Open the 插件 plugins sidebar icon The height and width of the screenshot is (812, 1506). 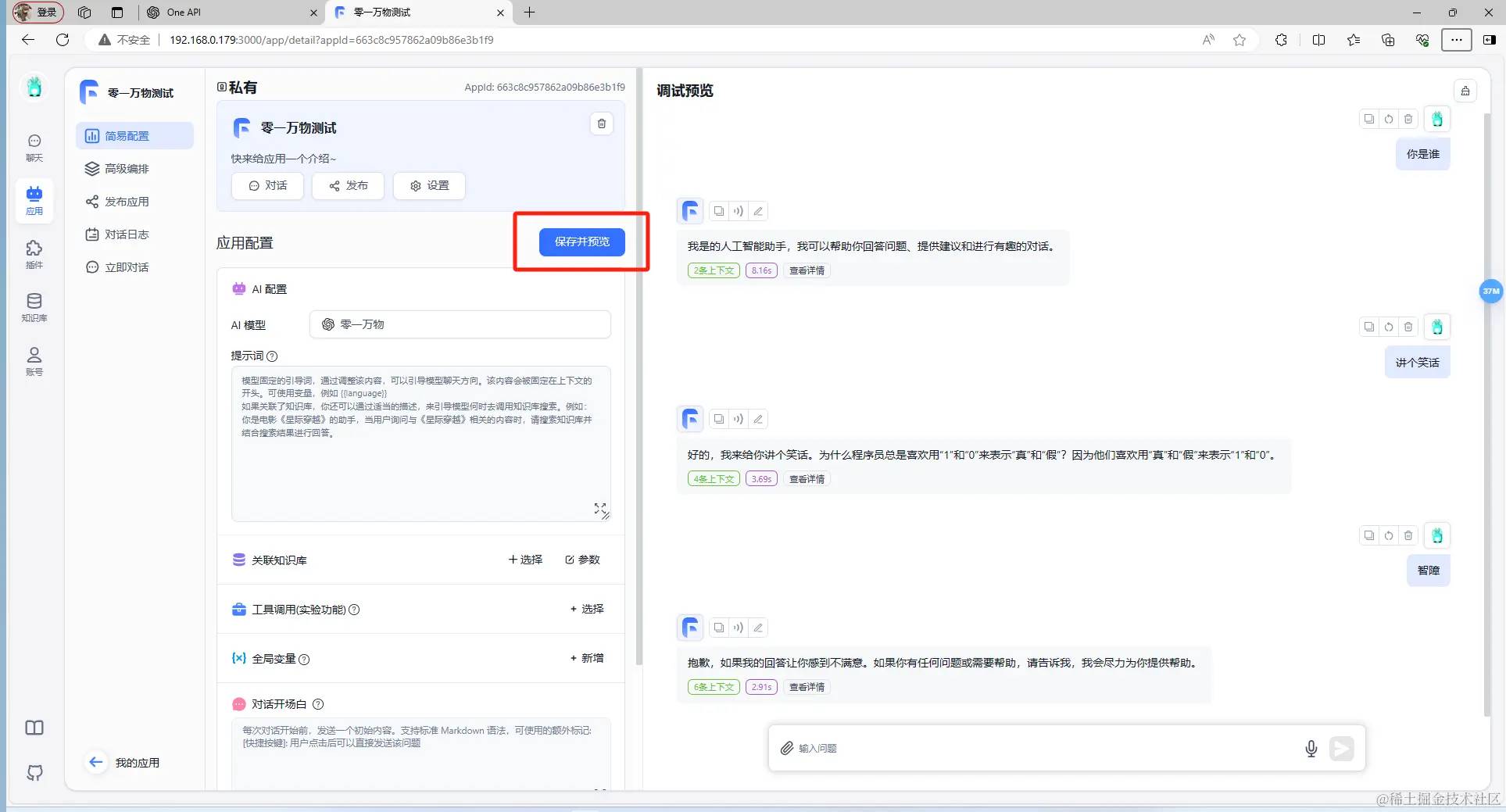[34, 255]
